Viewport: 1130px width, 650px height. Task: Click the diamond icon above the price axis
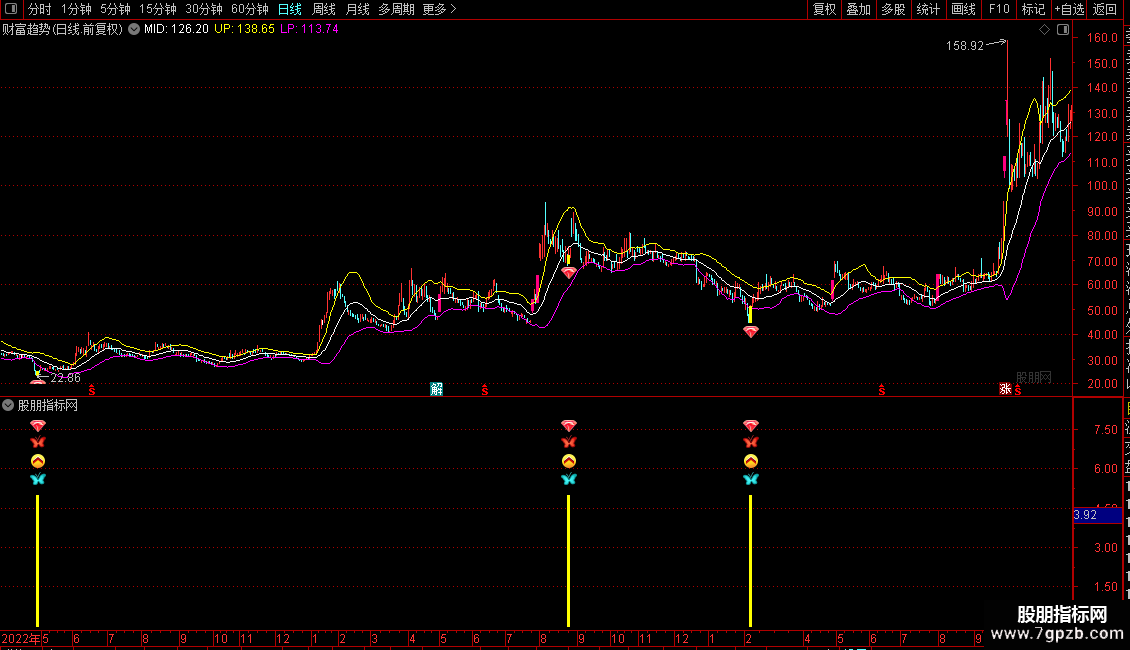click(x=1044, y=30)
